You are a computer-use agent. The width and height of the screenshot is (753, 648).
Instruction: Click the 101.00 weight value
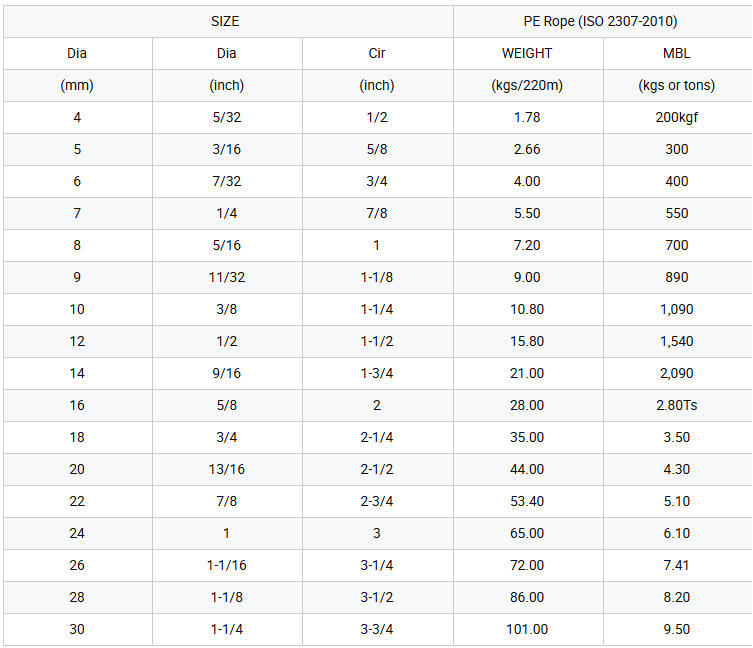pos(527,629)
